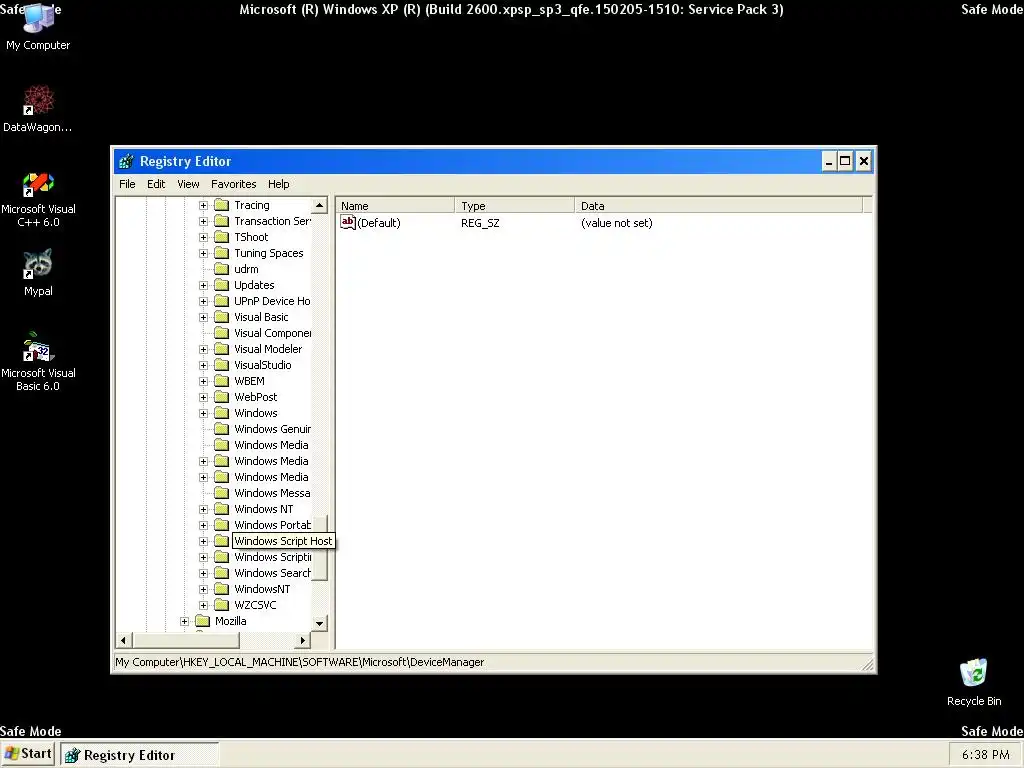The image size is (1024, 768).
Task: Select the Windows Portable folder icon
Action: coord(221,525)
